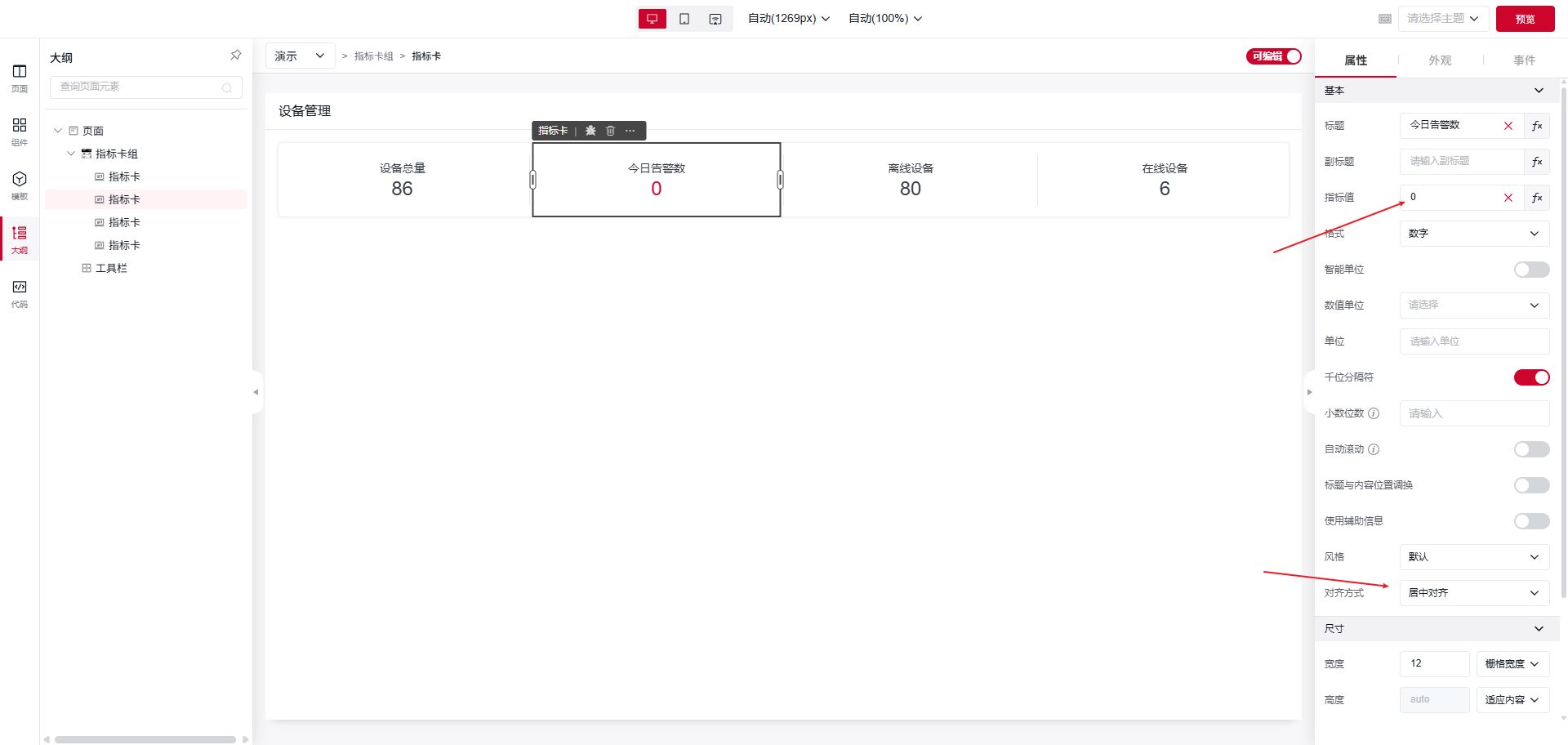Switch to tablet device view icon
1568x745 pixels.
pos(684,19)
